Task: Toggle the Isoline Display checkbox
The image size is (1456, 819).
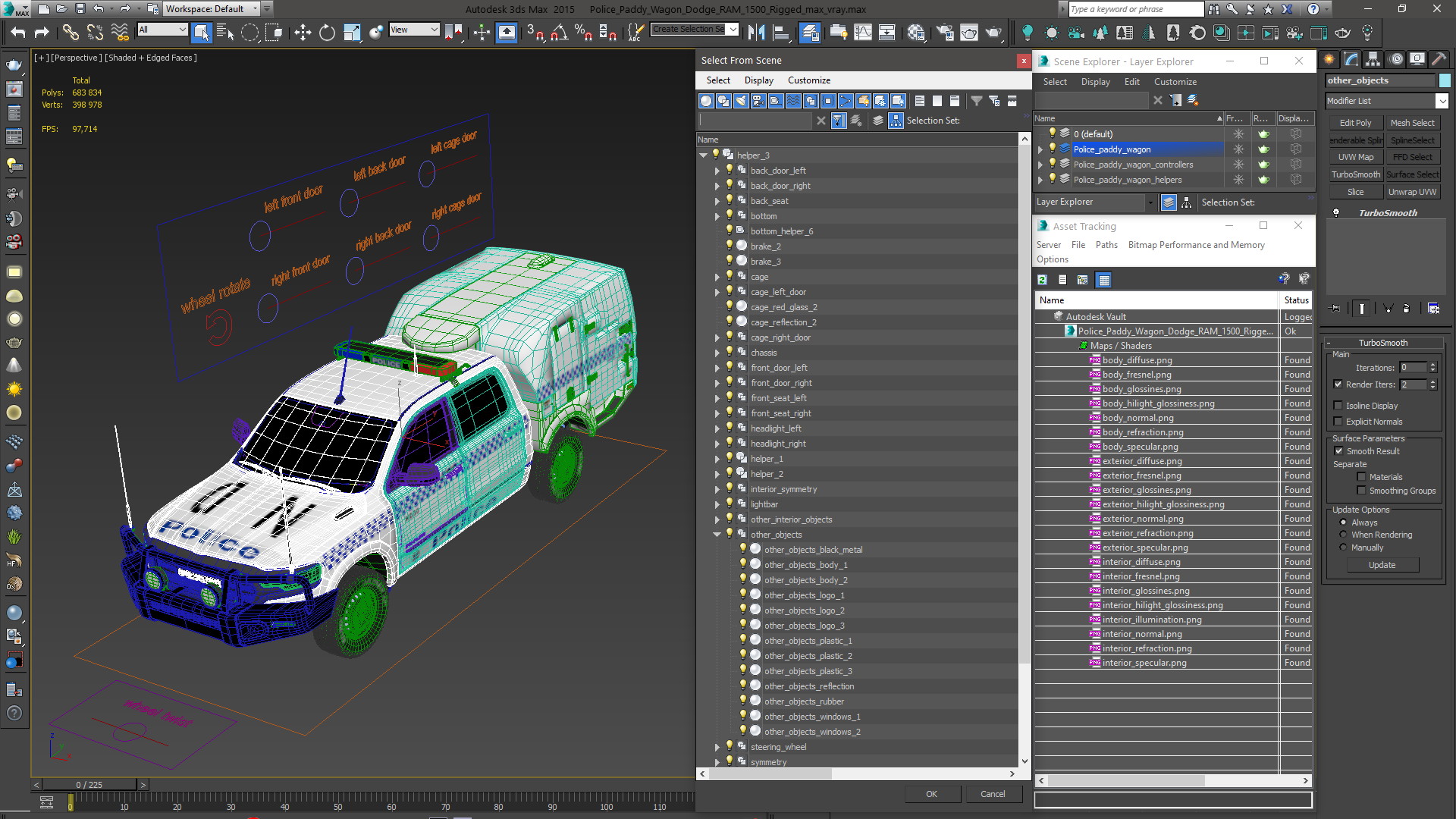Action: (x=1338, y=406)
